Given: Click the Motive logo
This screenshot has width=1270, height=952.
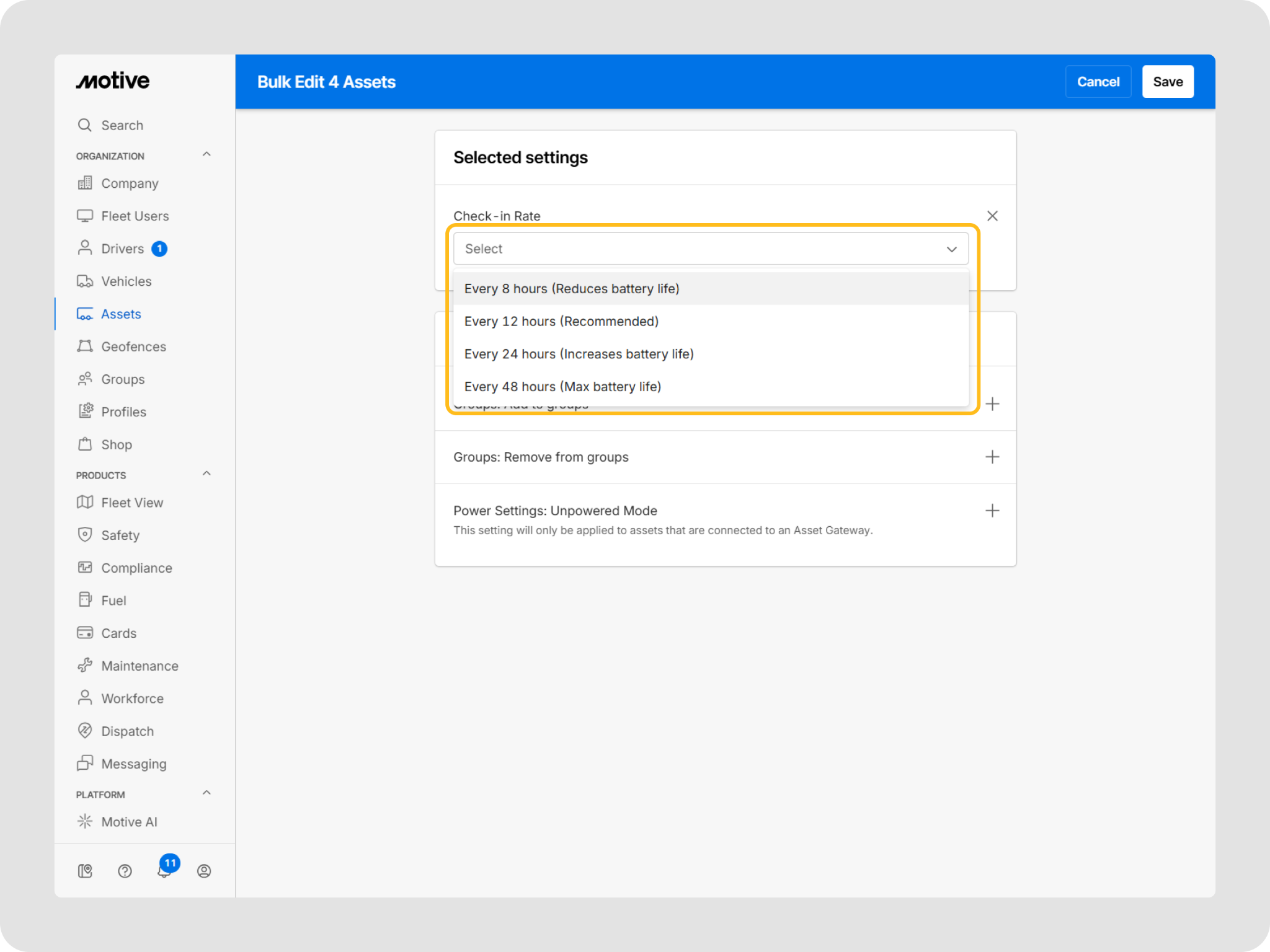Looking at the screenshot, I should (x=112, y=81).
